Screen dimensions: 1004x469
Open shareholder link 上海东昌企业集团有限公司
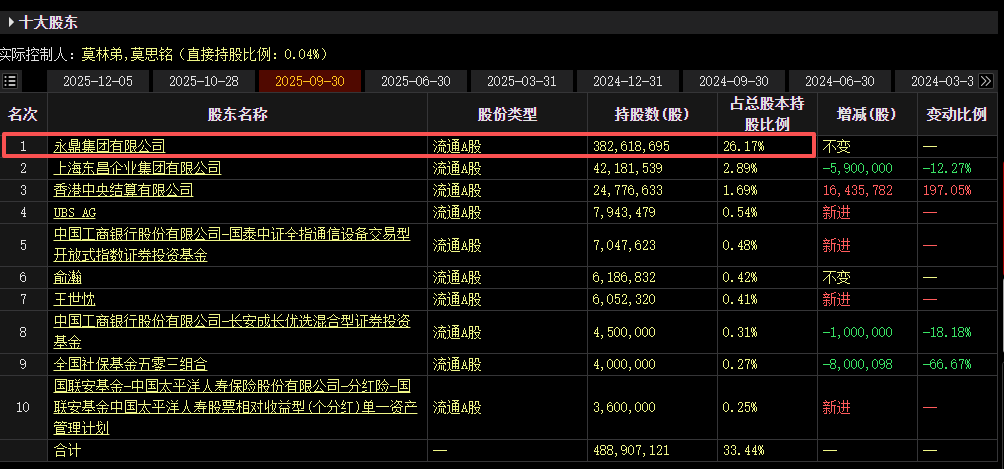[x=137, y=169]
